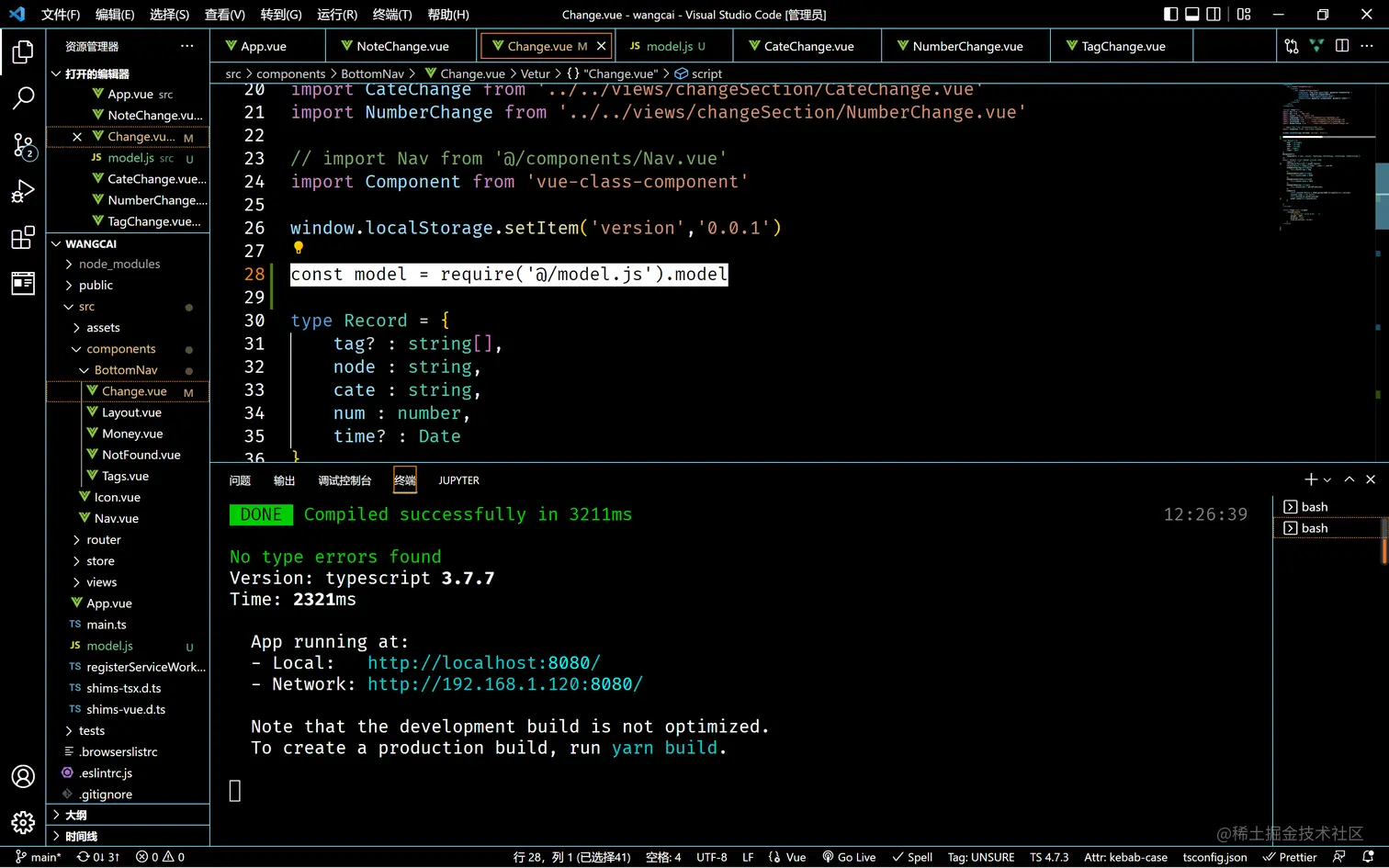The image size is (1389, 868).
Task: Click errors and warnings count
Action: coord(160,857)
